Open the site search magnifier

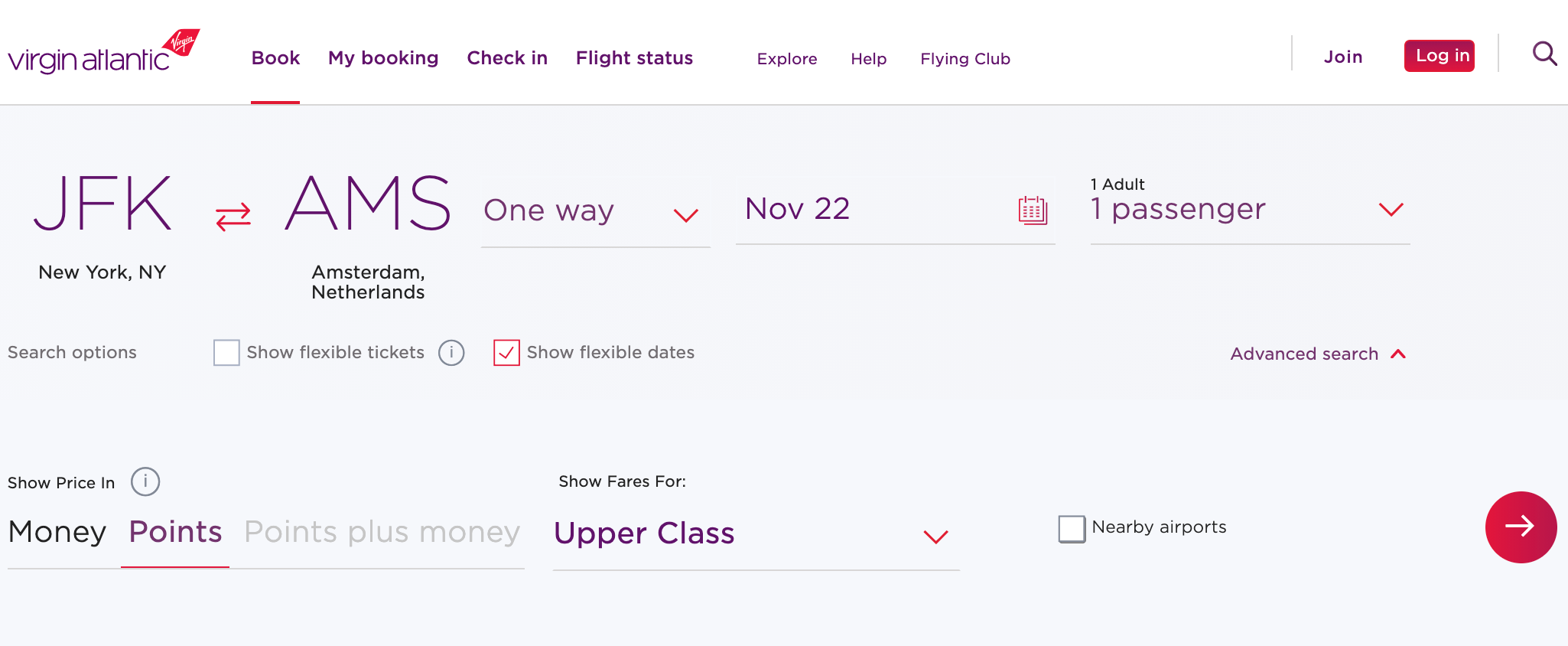coord(1544,54)
